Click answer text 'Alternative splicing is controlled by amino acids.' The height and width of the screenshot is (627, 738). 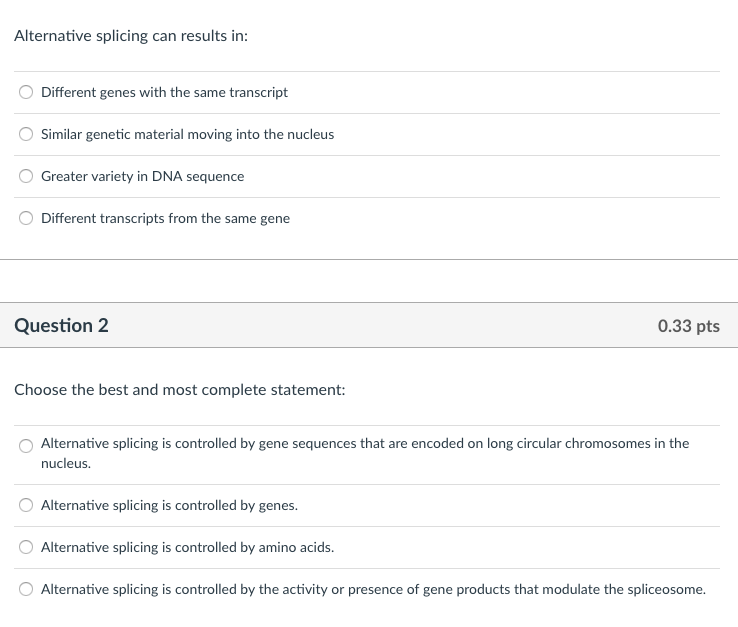(x=187, y=547)
